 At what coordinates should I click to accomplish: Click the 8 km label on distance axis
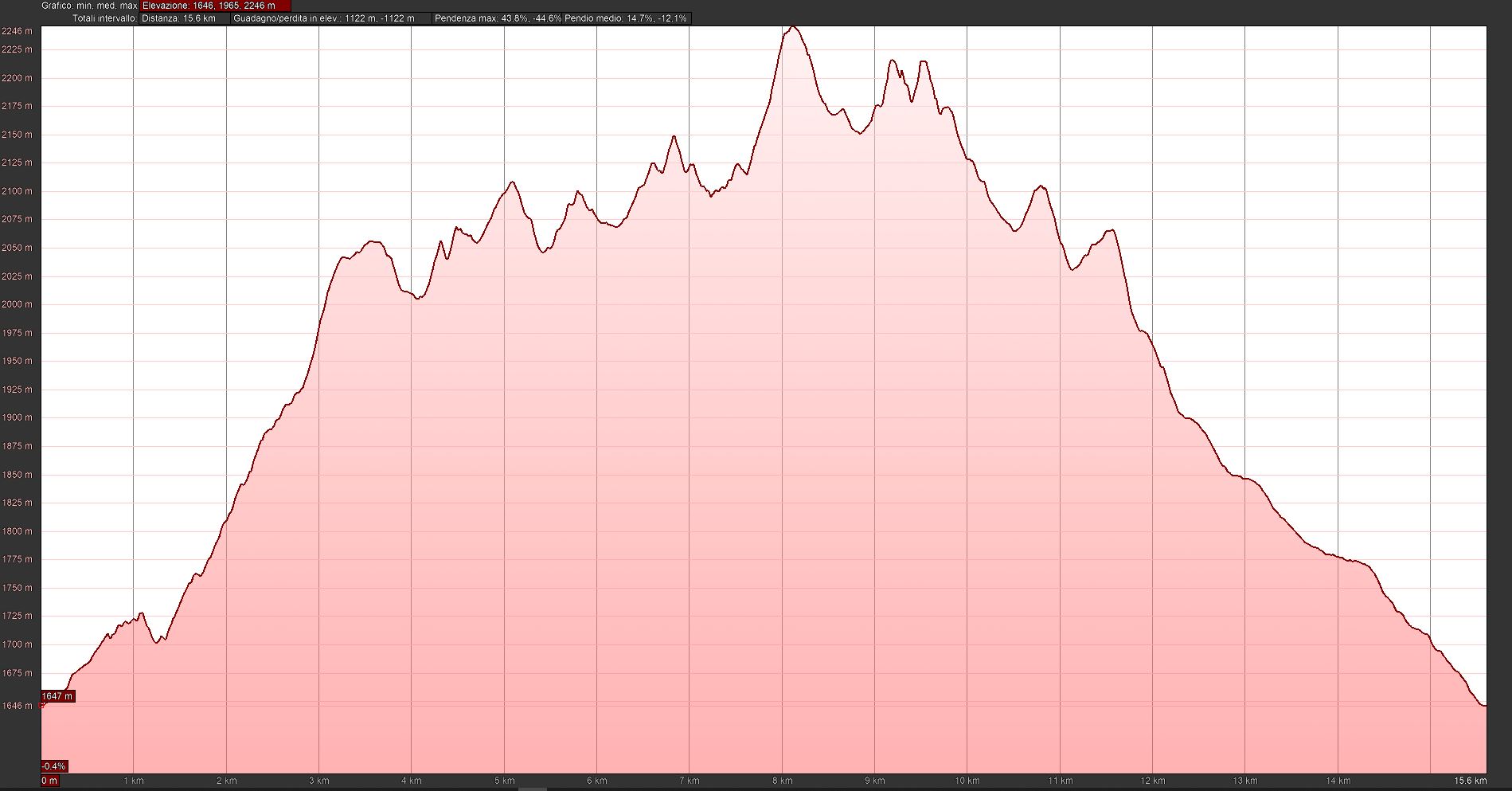[x=782, y=781]
